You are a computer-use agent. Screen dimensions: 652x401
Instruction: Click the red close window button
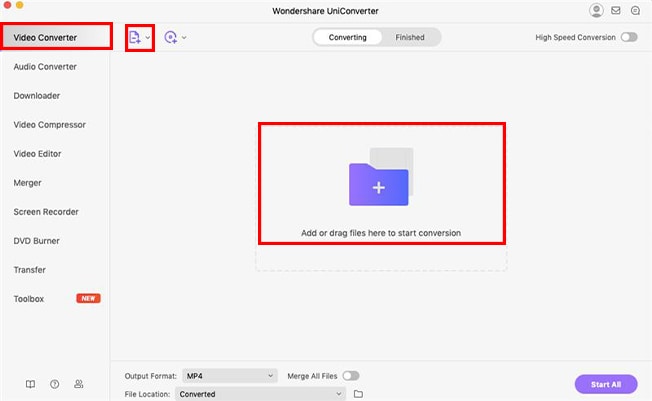coord(6,5)
